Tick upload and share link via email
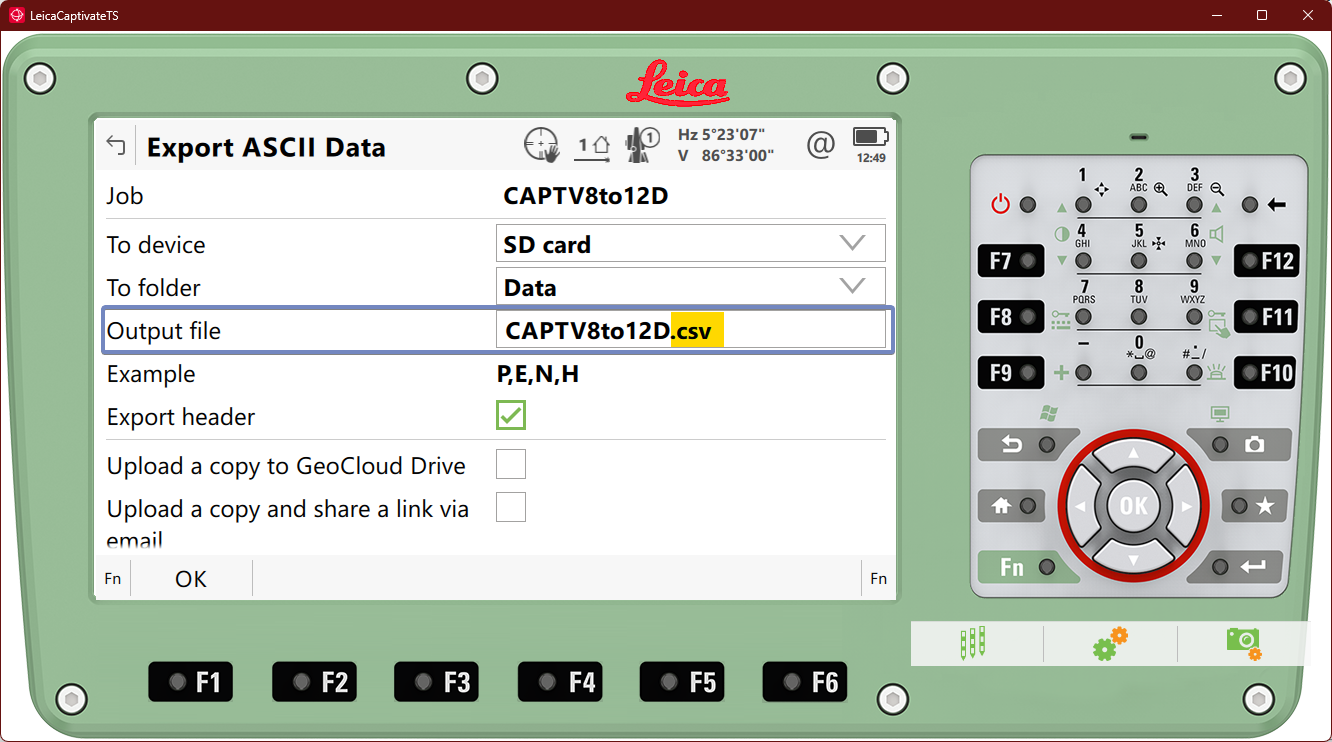1332x742 pixels. point(511,507)
